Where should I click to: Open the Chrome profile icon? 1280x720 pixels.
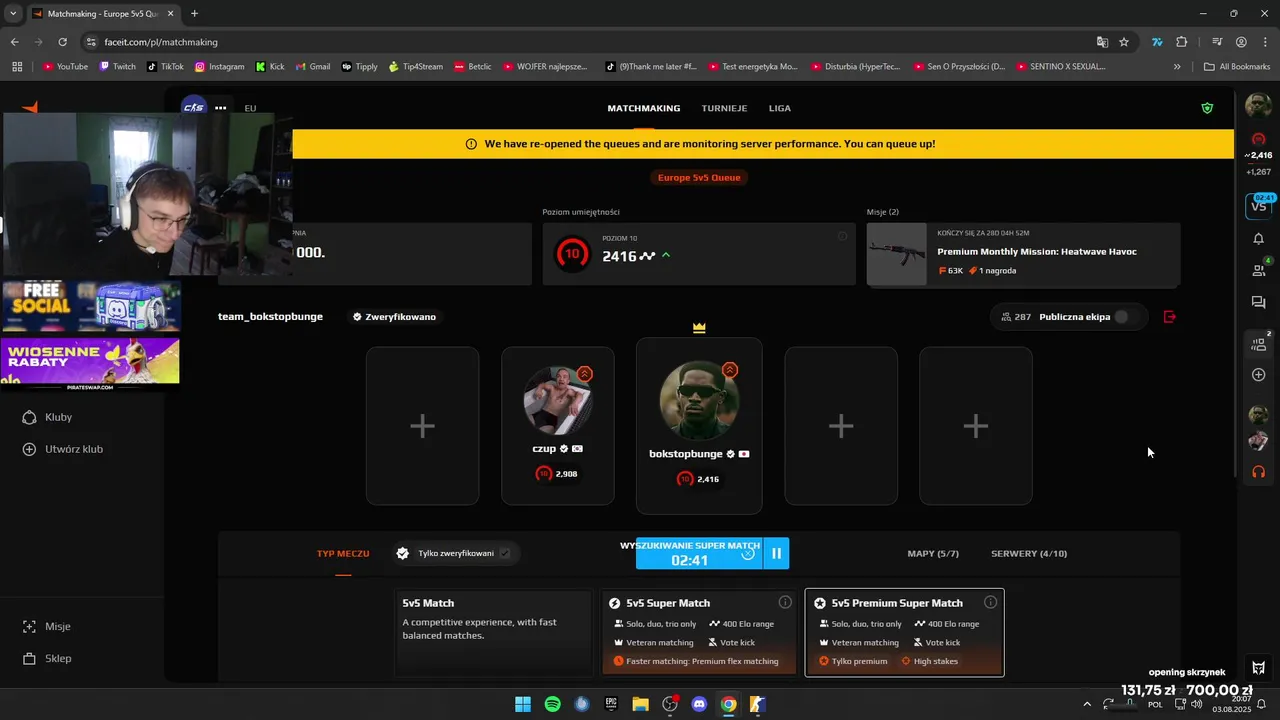[1241, 42]
